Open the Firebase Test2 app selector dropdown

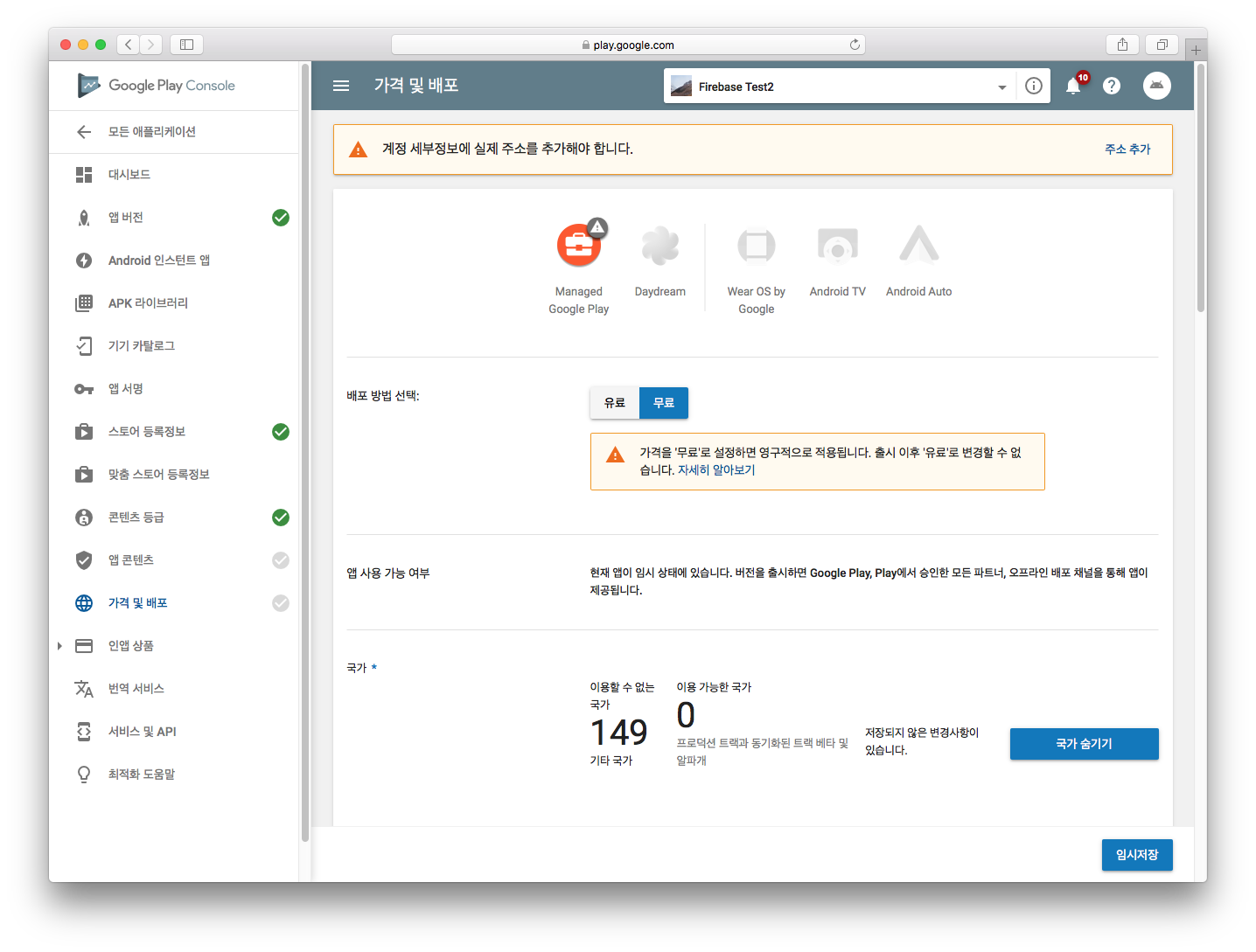click(839, 86)
